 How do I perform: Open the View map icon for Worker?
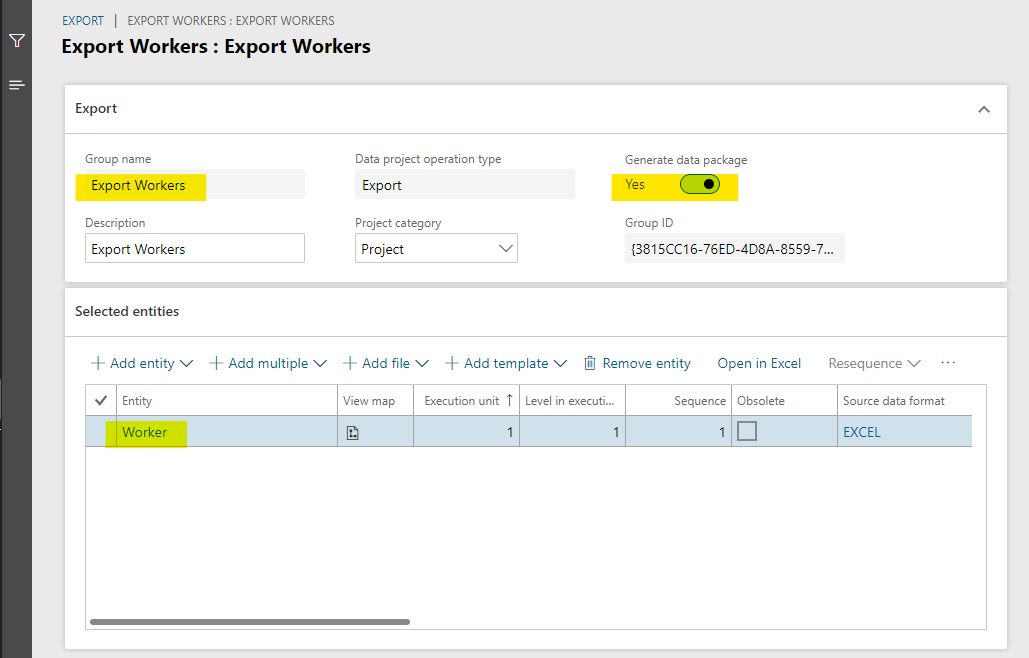[x=353, y=431]
